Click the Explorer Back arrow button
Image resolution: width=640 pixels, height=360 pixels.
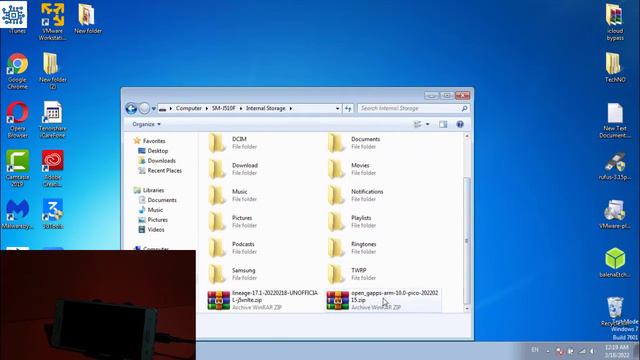131,109
